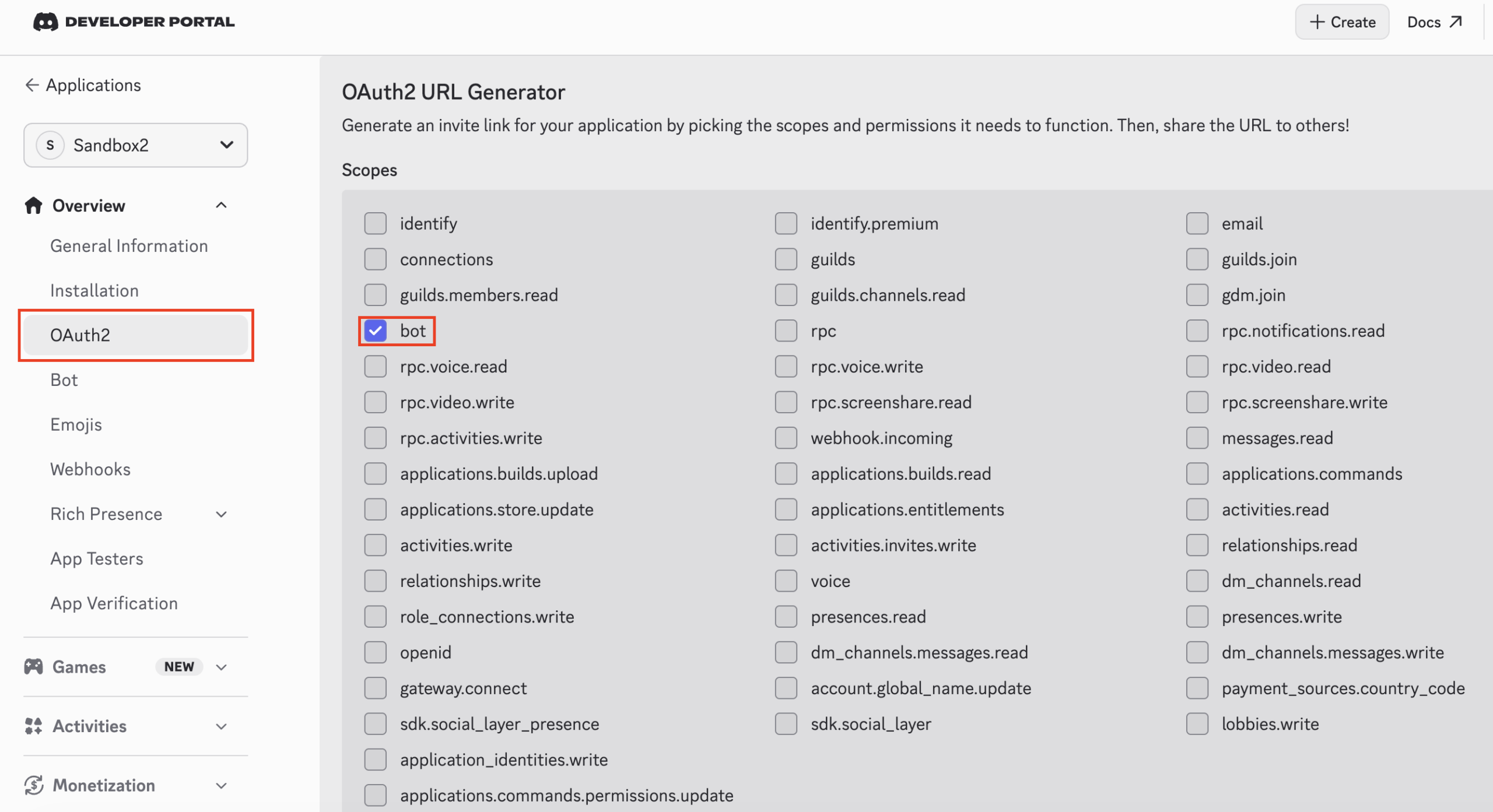Collapse the Overview section chevron

pyautogui.click(x=221, y=205)
